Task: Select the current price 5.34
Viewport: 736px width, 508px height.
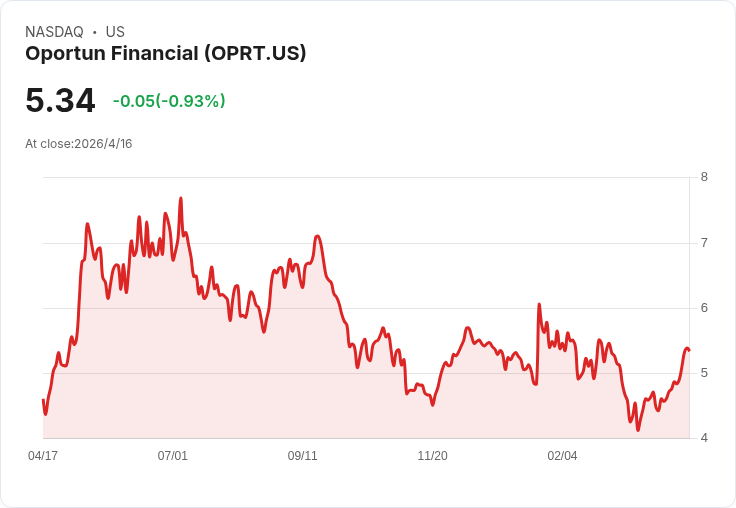Action: point(61,101)
